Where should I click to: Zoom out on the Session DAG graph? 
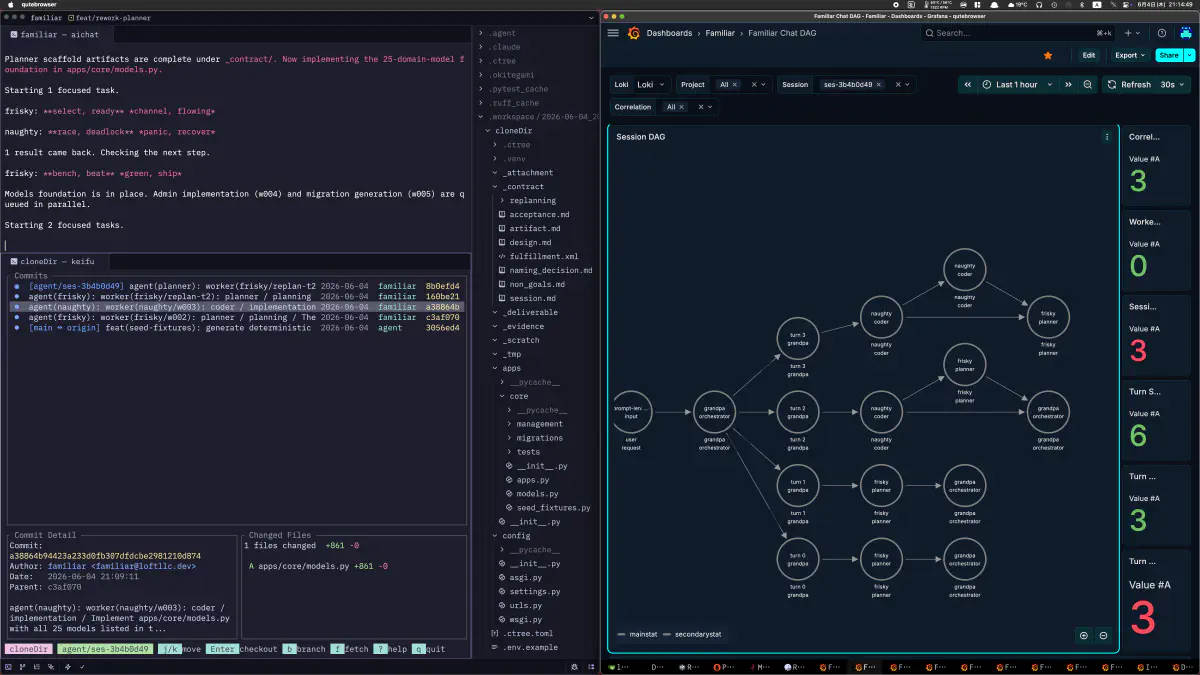(1103, 635)
